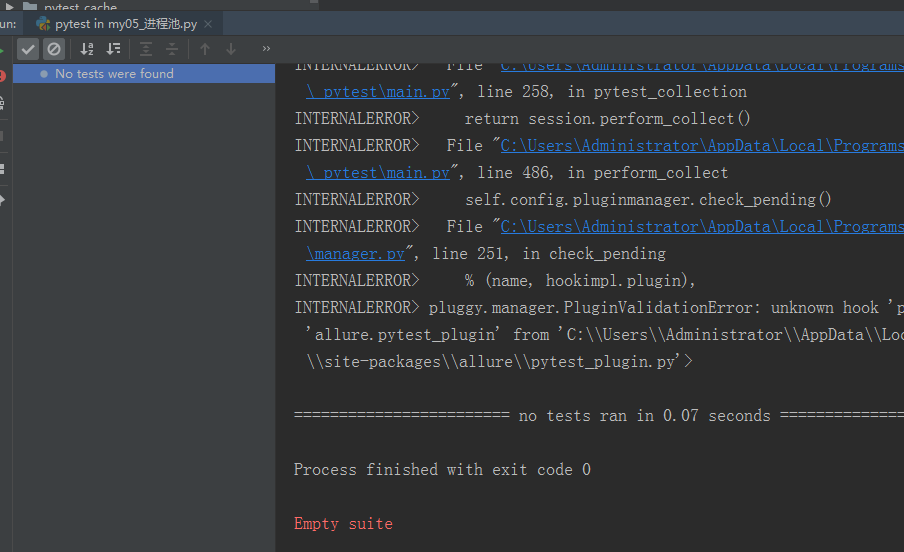Open the file path link above check_pending line

pos(702,226)
